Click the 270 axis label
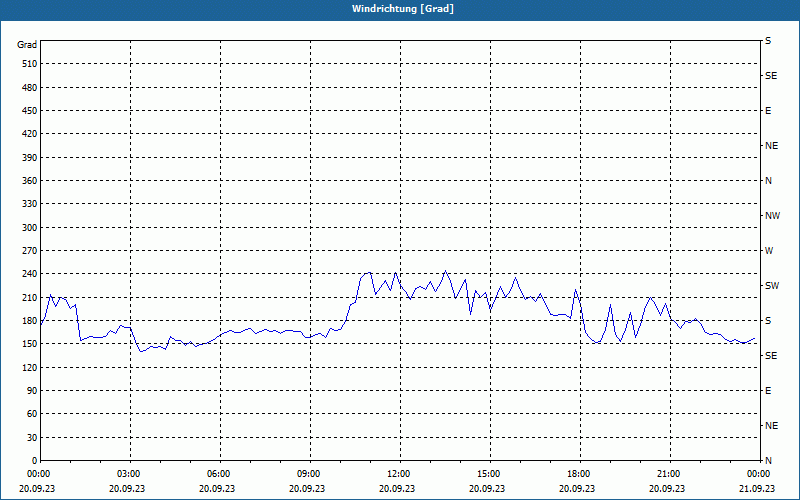This screenshot has width=800, height=500. [30, 251]
